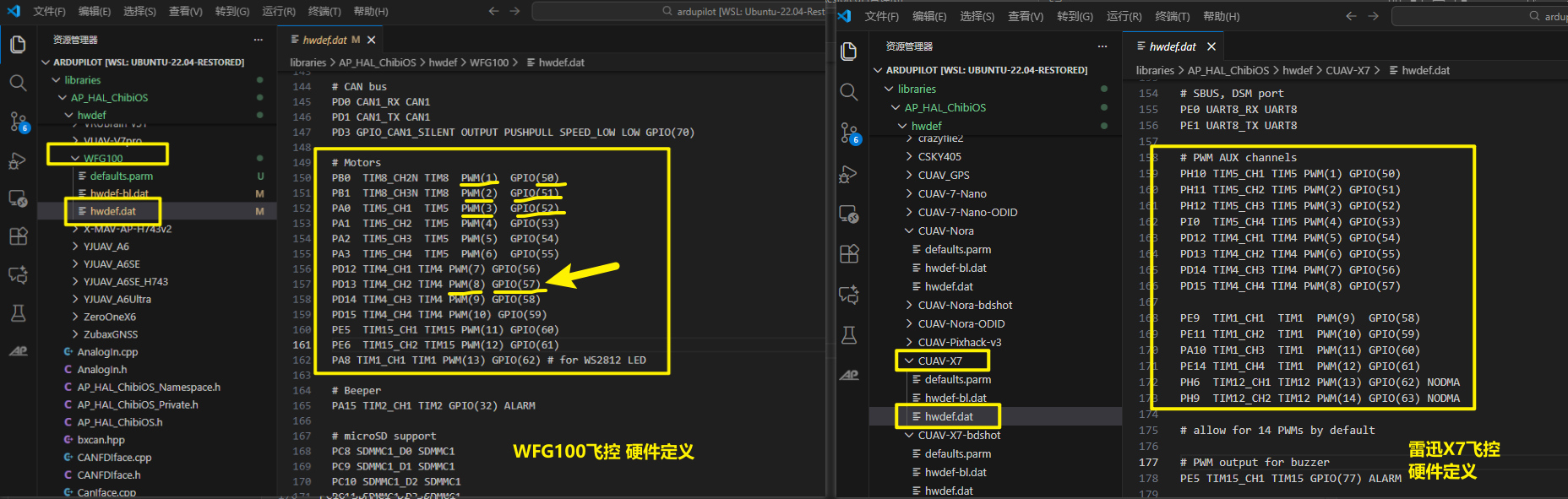Open Testing flask icon in left window

[x=18, y=313]
